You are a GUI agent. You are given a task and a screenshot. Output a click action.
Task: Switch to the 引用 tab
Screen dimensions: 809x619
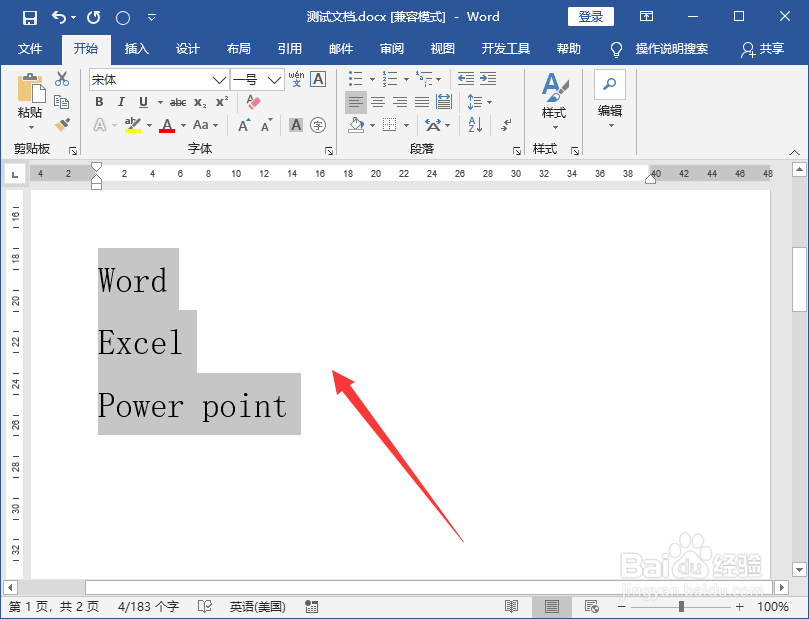click(289, 49)
